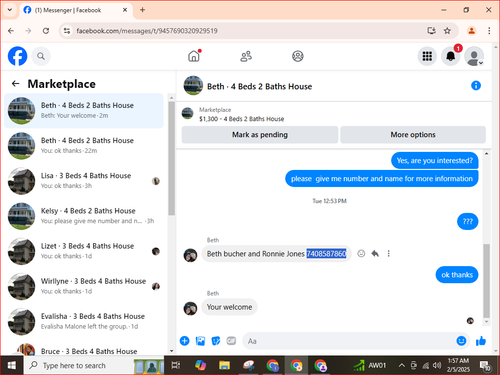Go to Home feed icon
This screenshot has height=375, width=500.
pyautogui.click(x=194, y=56)
